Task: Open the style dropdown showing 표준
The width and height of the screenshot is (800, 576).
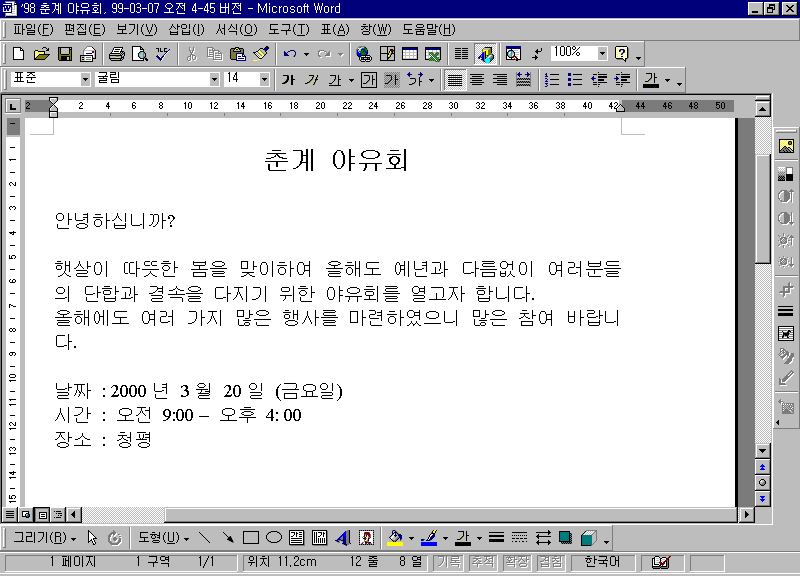Action: click(85, 79)
